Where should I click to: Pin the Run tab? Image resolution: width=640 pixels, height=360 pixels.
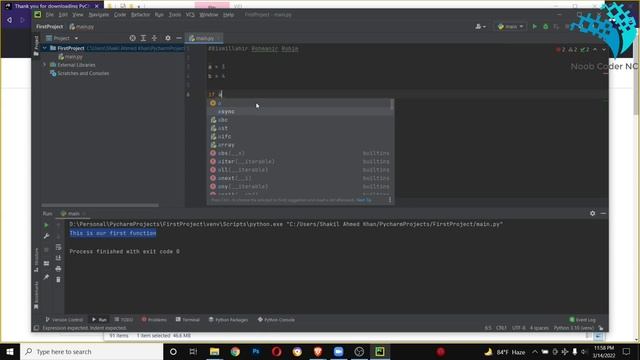coord(46,277)
